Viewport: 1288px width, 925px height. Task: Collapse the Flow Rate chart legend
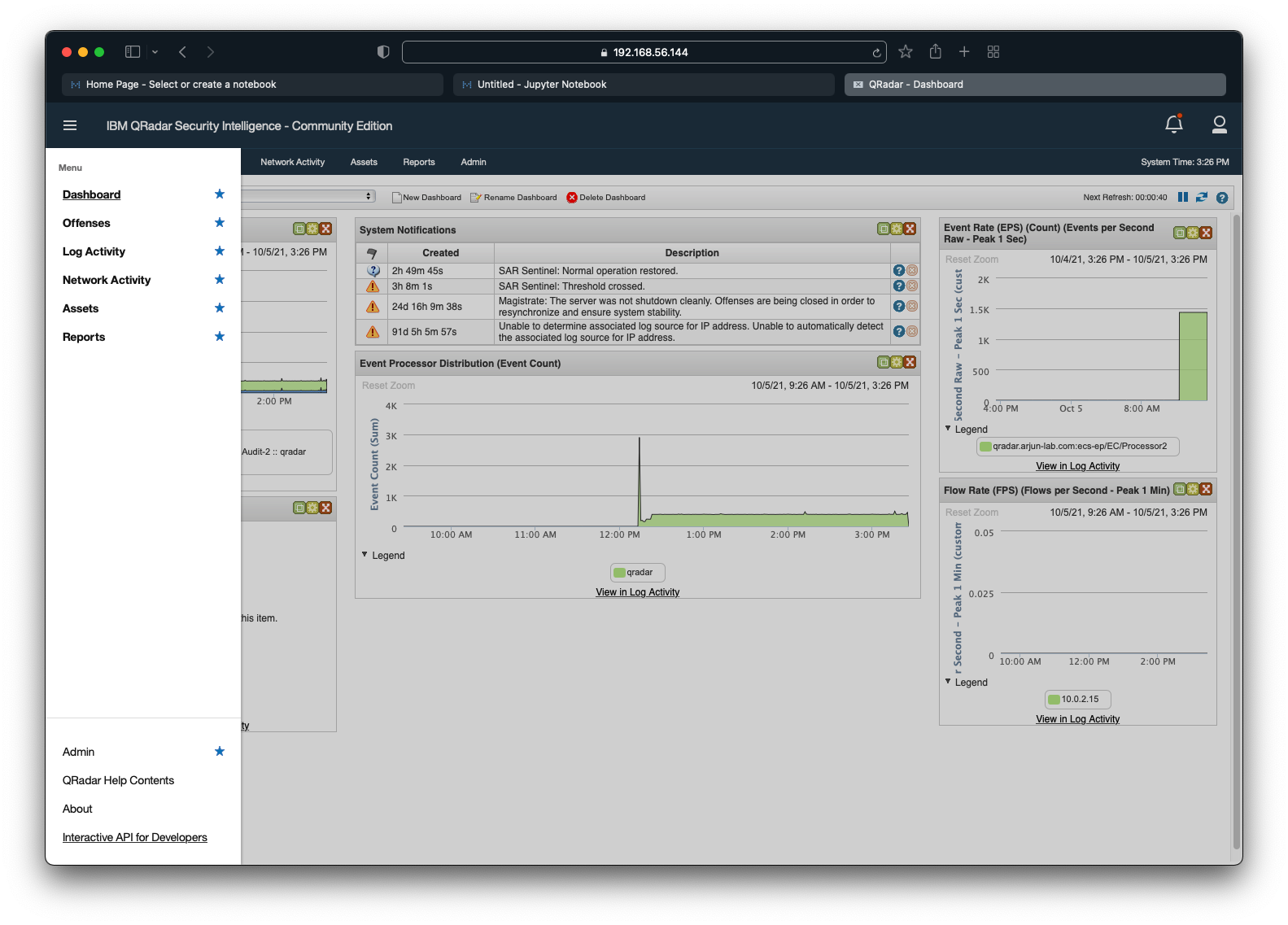948,682
